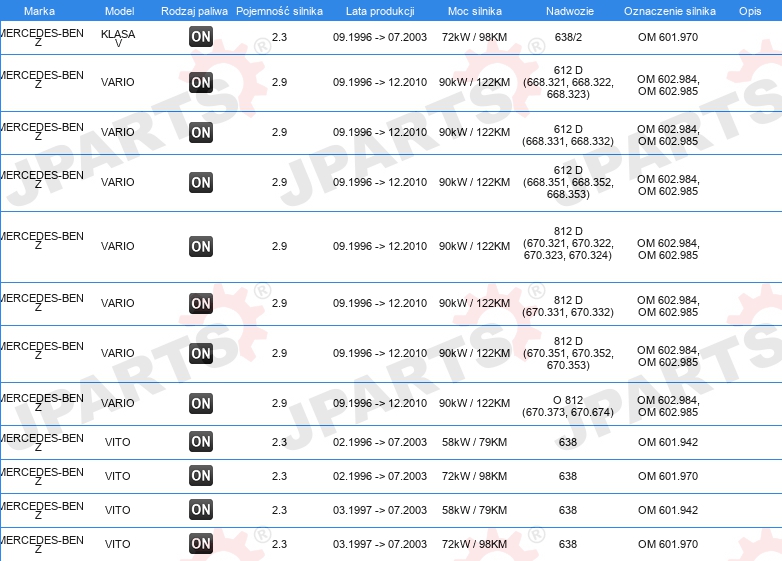Click ON icon in Vito 03.1997 58kW row
This screenshot has height=561, width=782.
point(201,510)
